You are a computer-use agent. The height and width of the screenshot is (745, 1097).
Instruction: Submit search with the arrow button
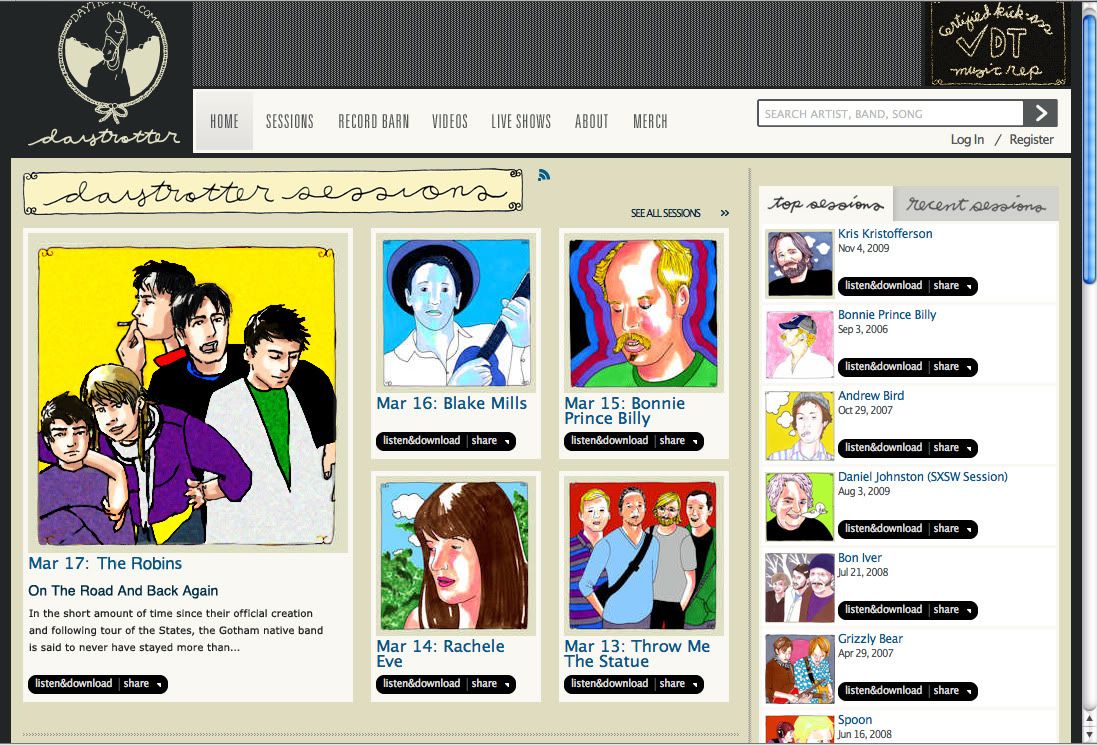click(1040, 113)
